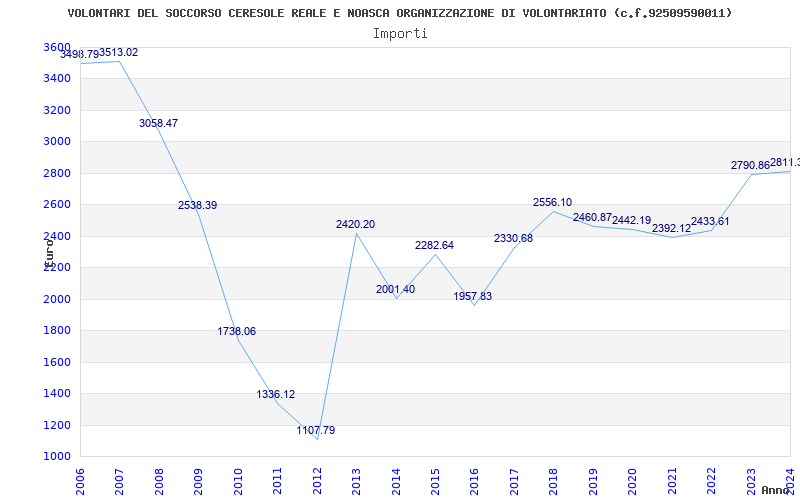Click the 3000 y-axis tick label
This screenshot has width=800, height=500.
click(x=57, y=141)
